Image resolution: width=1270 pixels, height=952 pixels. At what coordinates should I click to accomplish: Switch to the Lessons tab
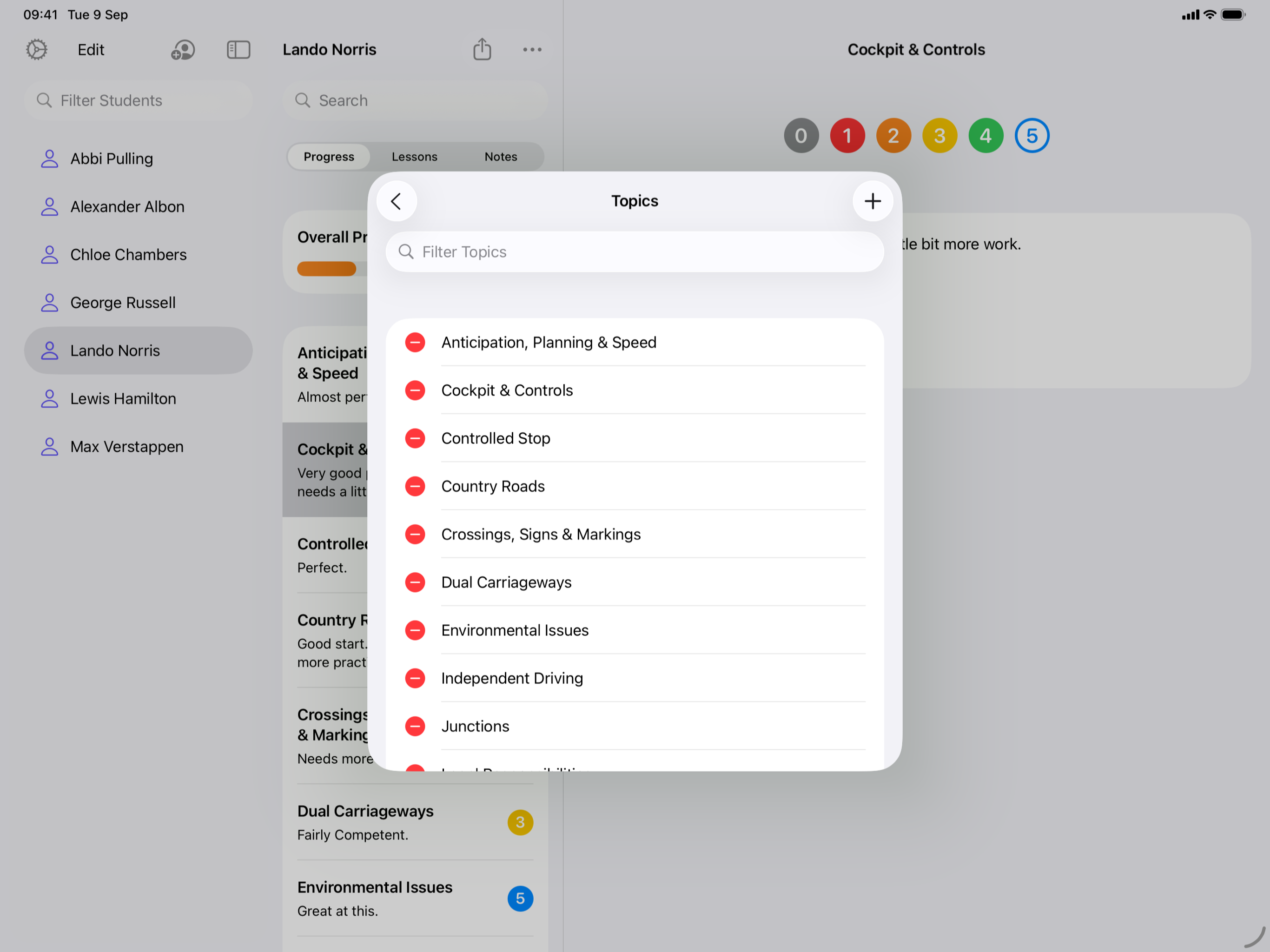click(x=414, y=157)
